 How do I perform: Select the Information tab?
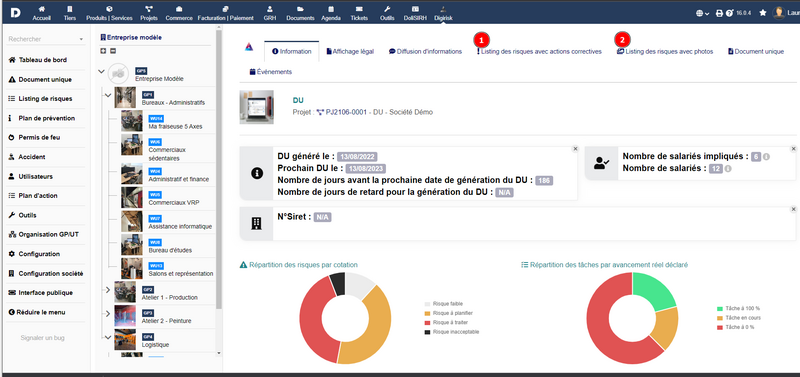click(291, 52)
